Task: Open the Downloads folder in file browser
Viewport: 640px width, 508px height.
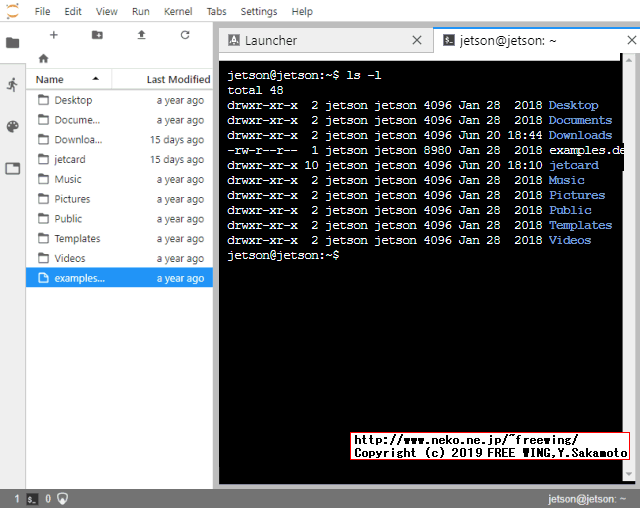Action: click(78, 140)
